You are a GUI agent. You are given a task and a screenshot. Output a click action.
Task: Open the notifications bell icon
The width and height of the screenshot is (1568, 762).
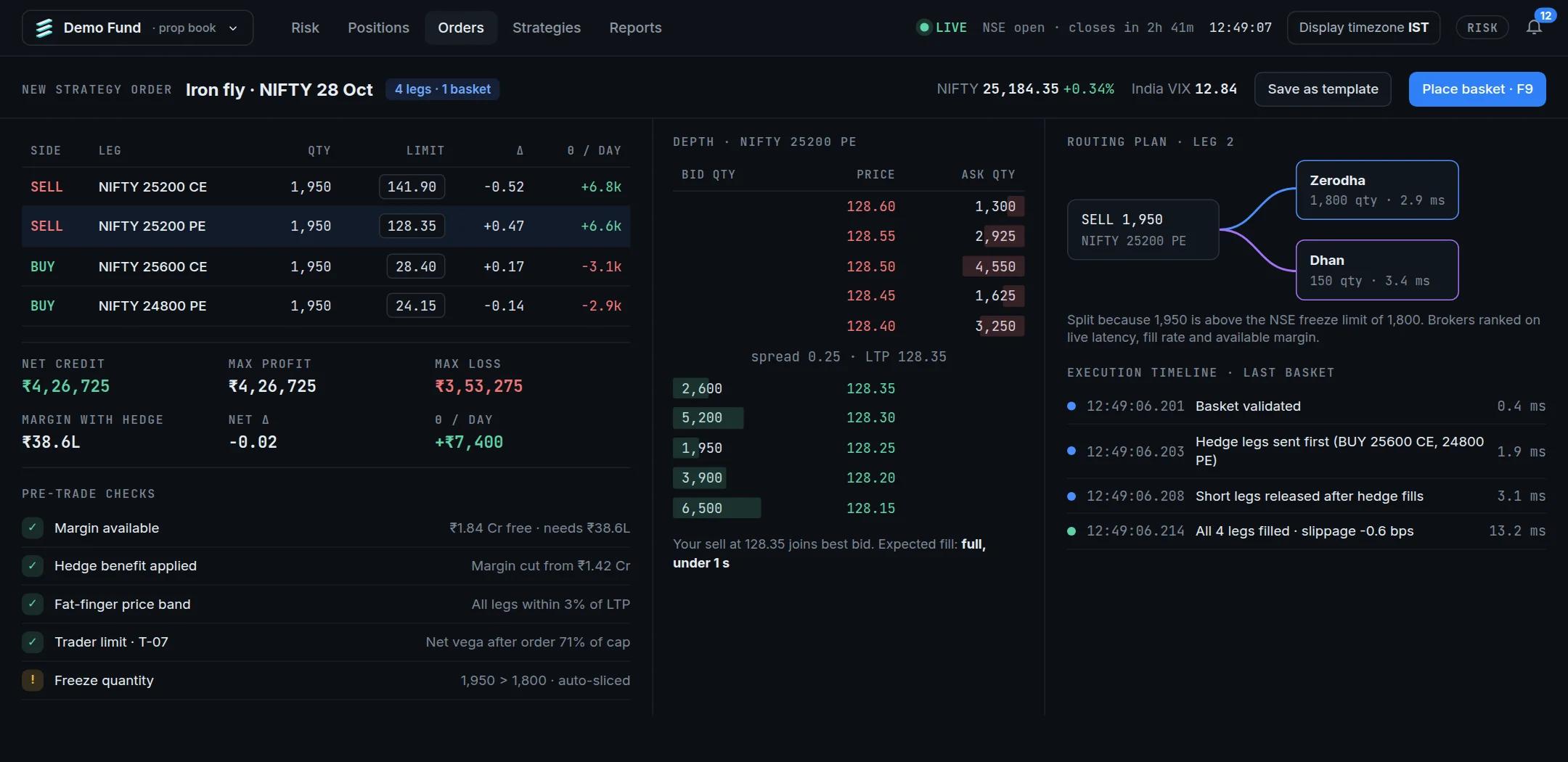point(1534,28)
